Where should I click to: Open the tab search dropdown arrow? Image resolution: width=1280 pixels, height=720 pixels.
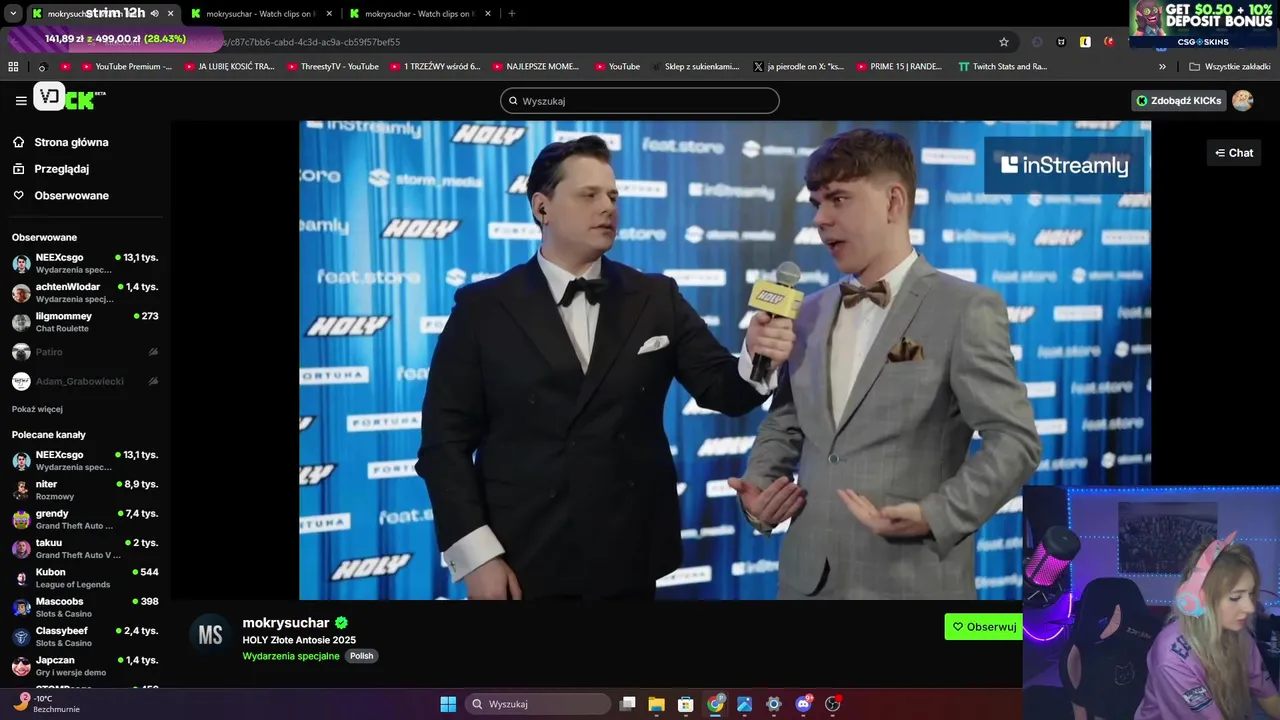coord(13,14)
